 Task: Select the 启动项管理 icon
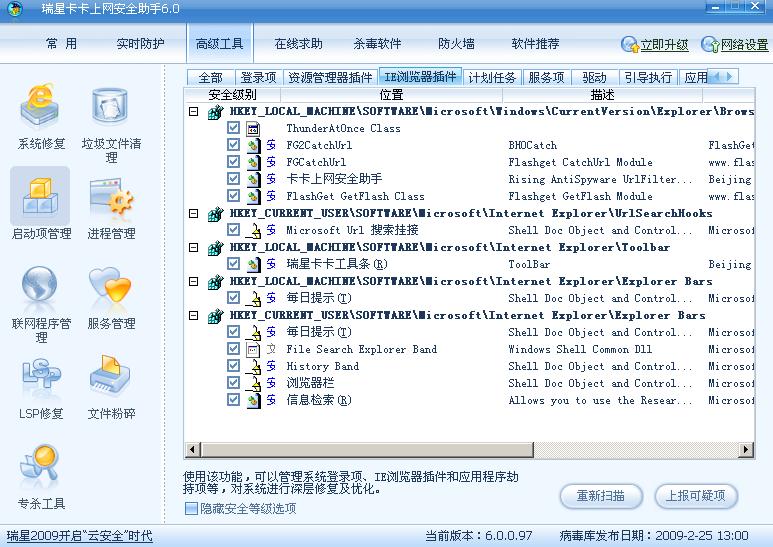click(40, 197)
